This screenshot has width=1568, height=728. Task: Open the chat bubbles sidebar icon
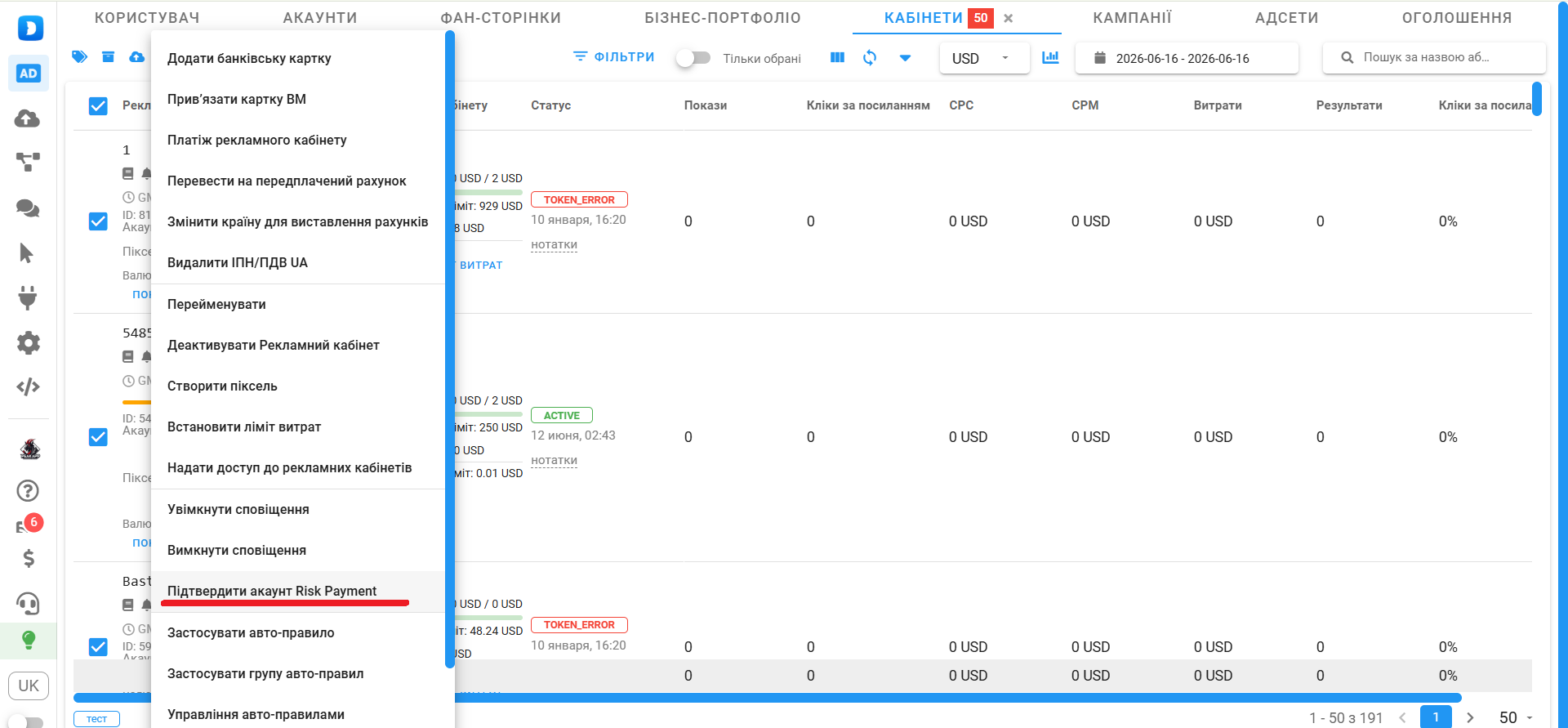[x=28, y=208]
